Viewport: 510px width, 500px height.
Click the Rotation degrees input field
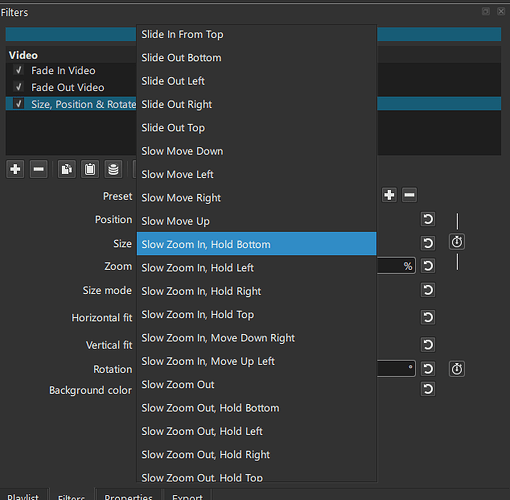coord(396,369)
